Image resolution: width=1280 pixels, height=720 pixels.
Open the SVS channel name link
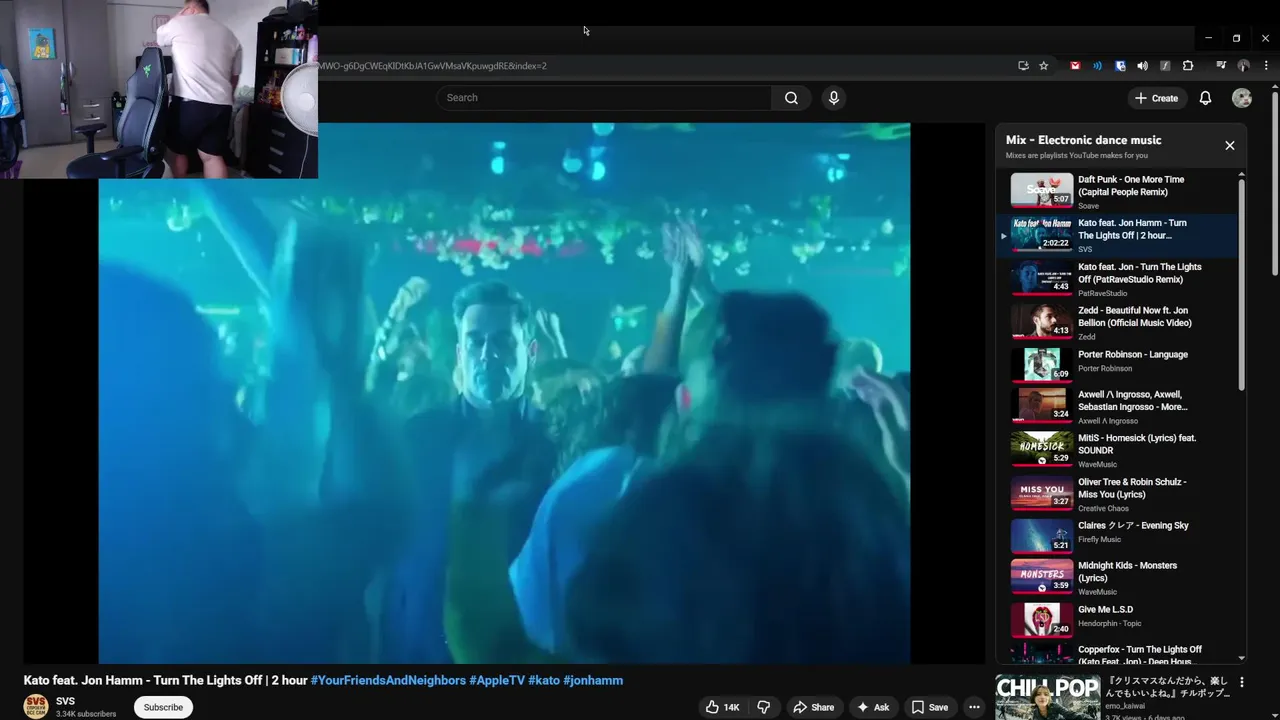65,702
